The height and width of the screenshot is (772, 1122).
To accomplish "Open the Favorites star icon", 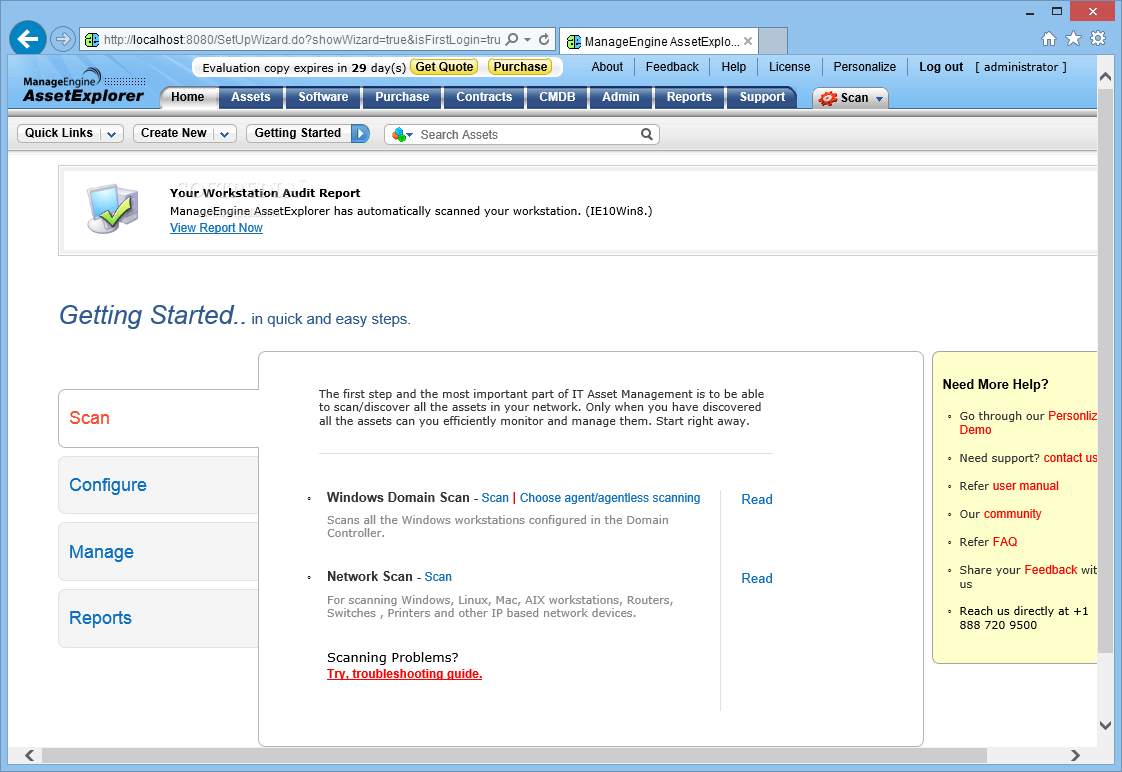I will click(x=1073, y=39).
